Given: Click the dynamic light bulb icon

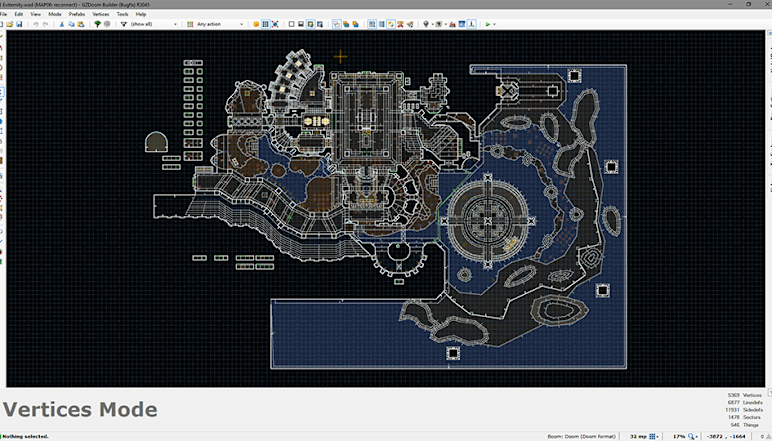Looking at the screenshot, I should pyautogui.click(x=426, y=24).
